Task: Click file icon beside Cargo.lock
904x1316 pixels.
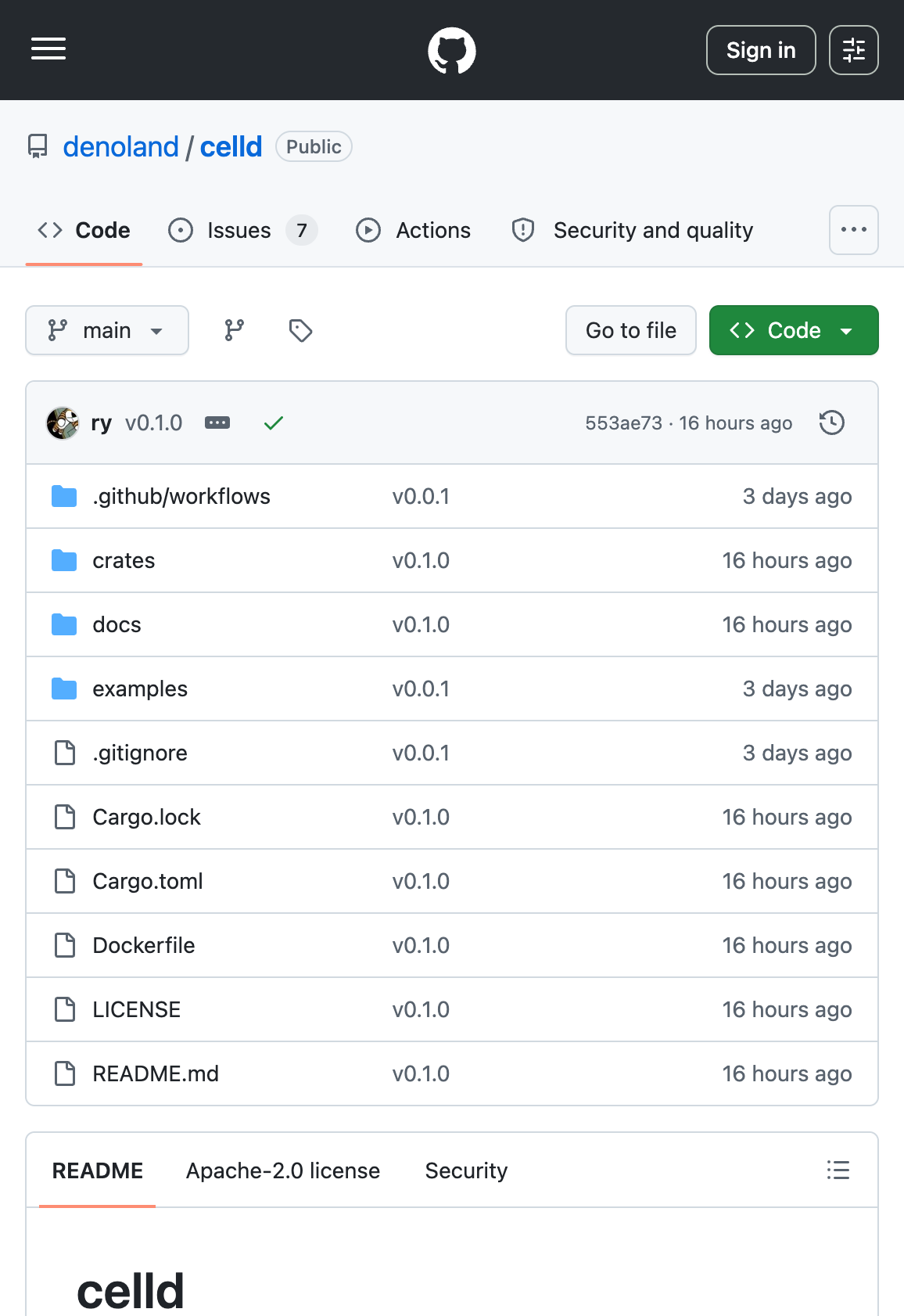Action: (x=65, y=817)
